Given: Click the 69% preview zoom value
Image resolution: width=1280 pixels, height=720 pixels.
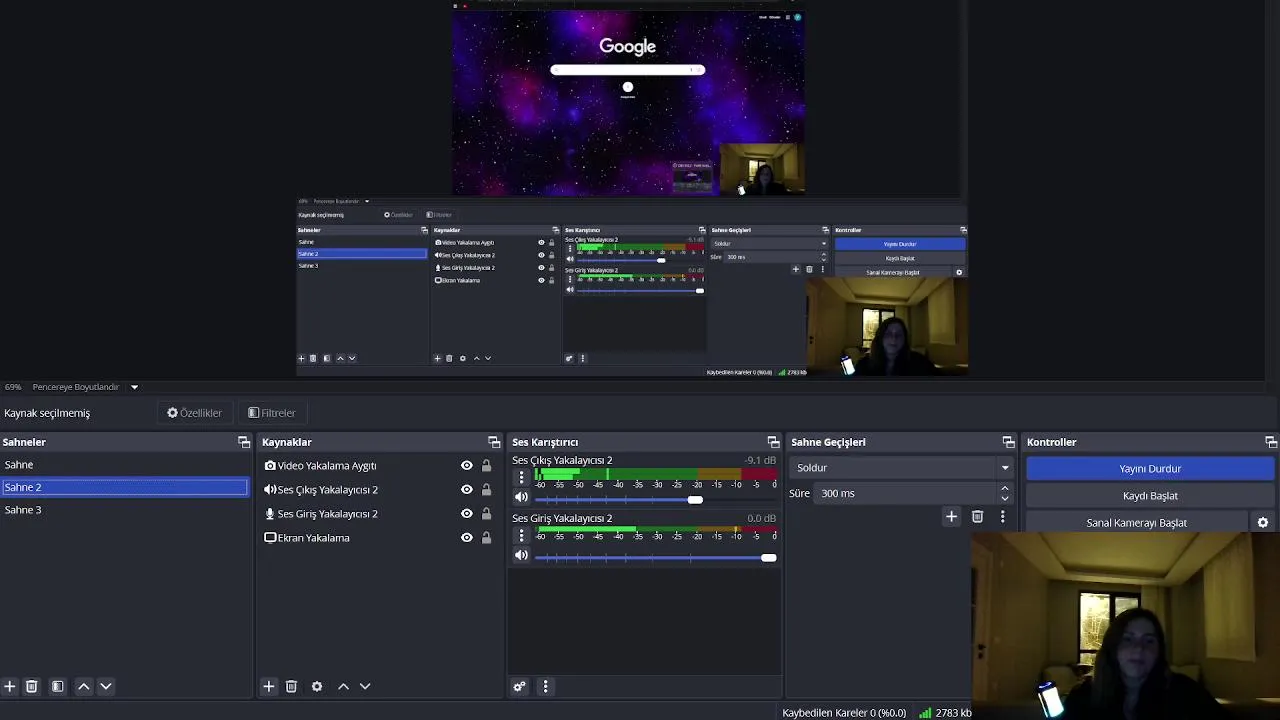Looking at the screenshot, I should tap(12, 387).
